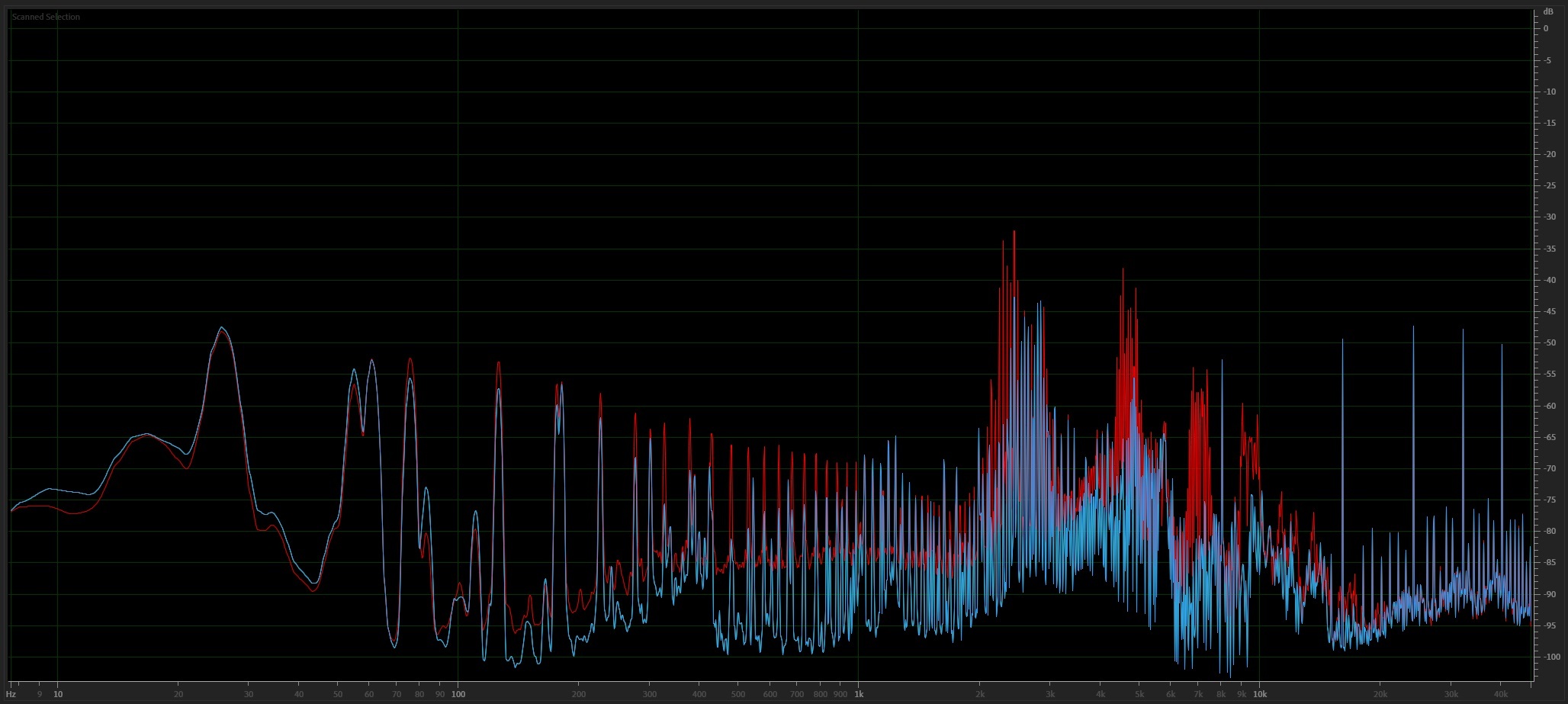
Task: Select the -85 dB scale mark
Action: (x=1550, y=562)
